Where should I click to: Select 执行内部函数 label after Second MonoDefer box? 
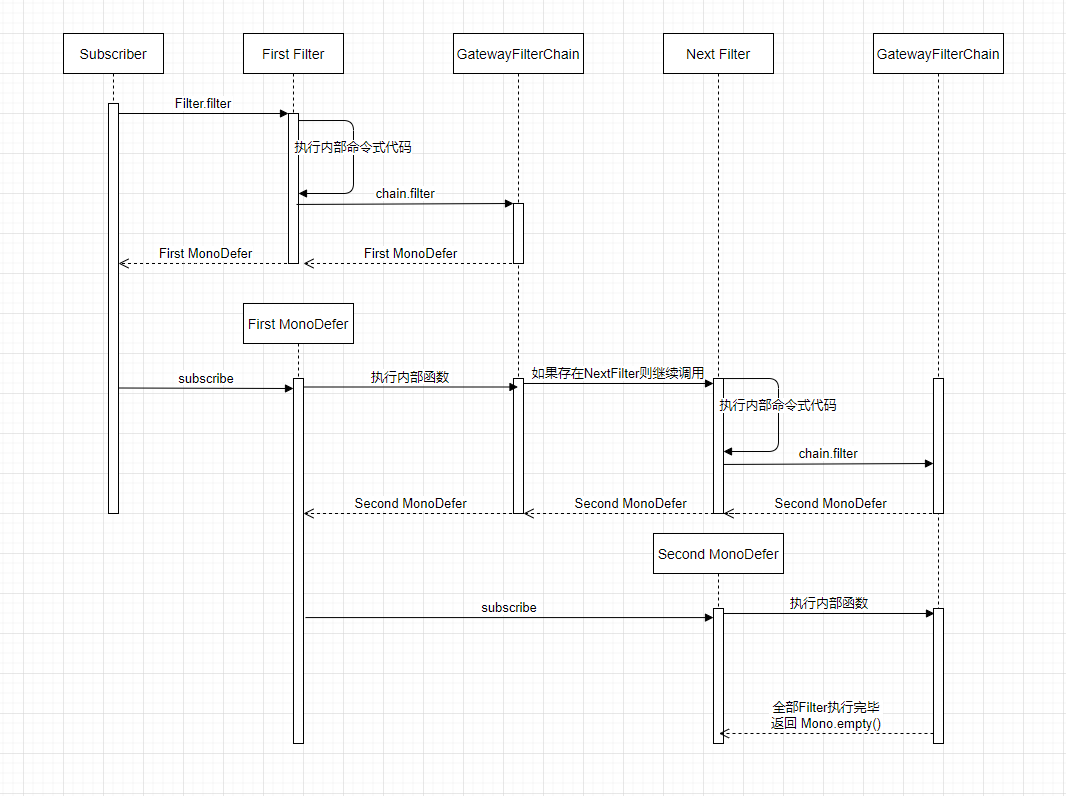coord(829,603)
